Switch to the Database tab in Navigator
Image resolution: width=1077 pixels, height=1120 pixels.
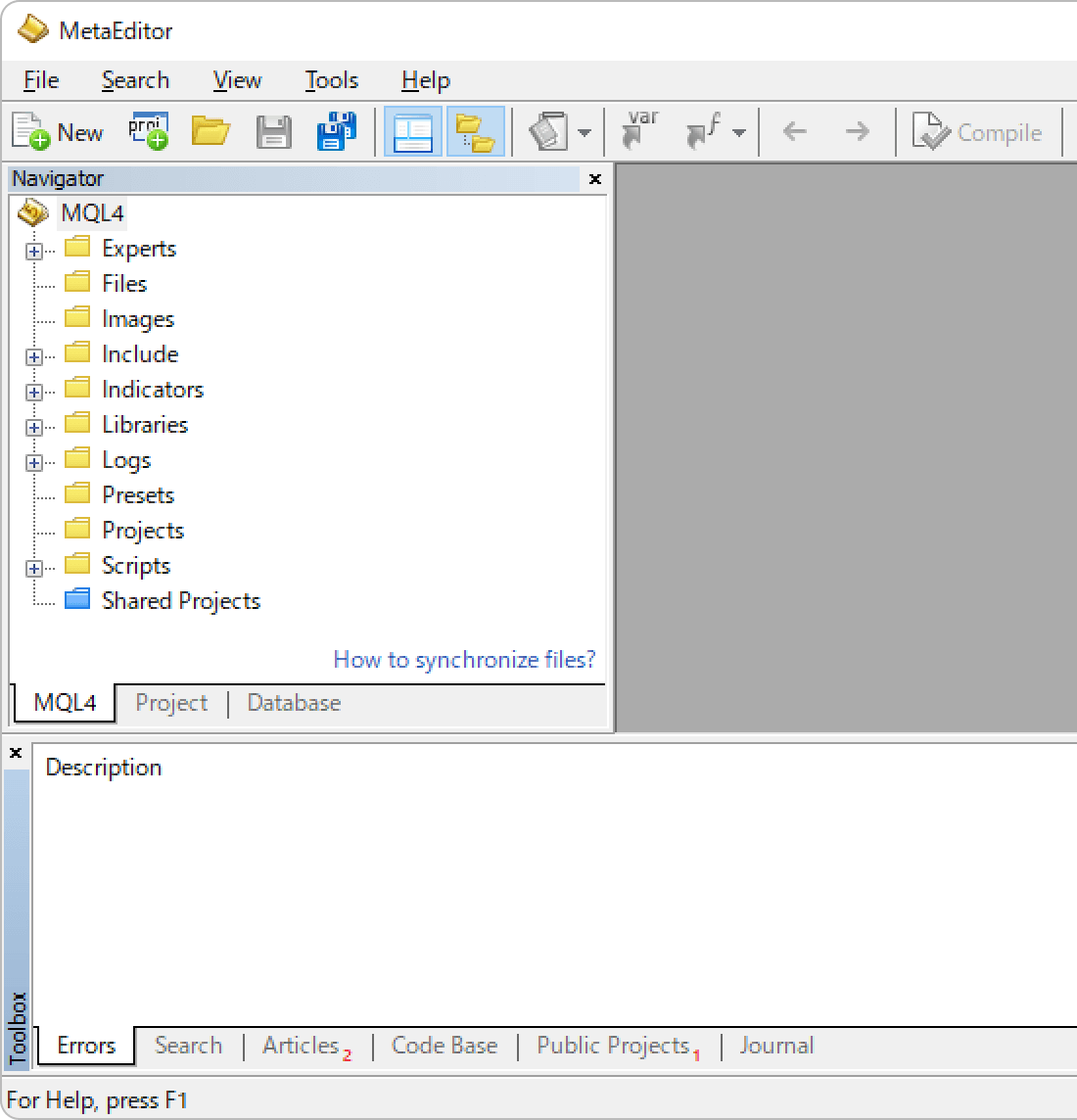pyautogui.click(x=294, y=703)
